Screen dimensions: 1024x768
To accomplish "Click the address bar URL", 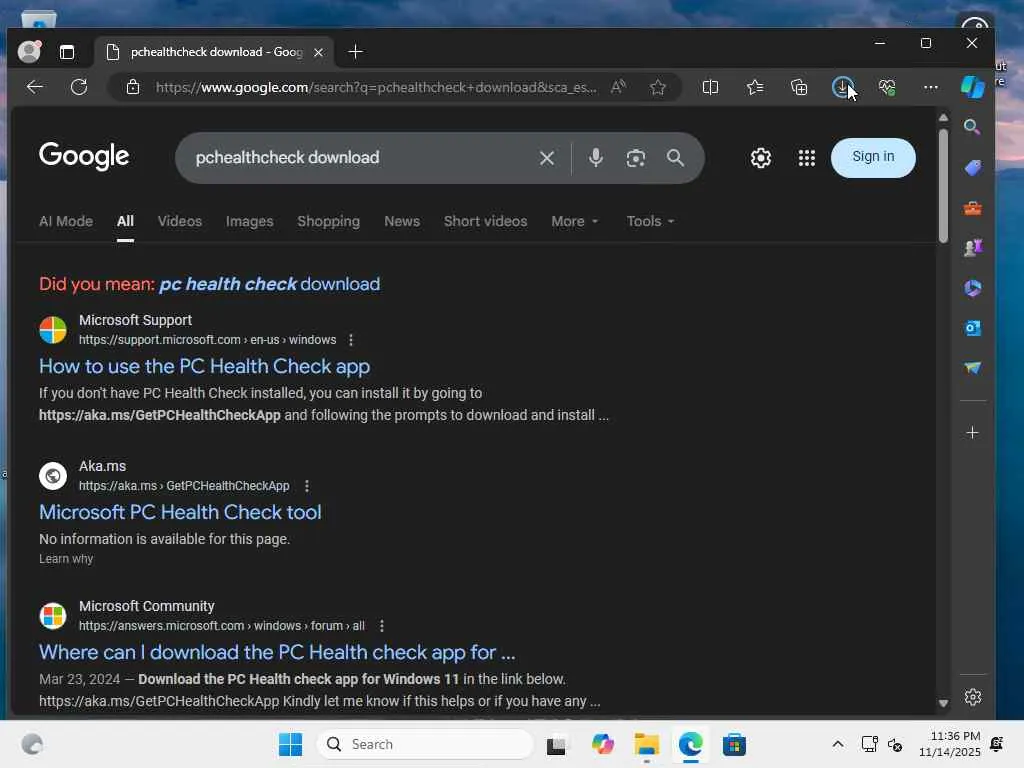I will (376, 87).
